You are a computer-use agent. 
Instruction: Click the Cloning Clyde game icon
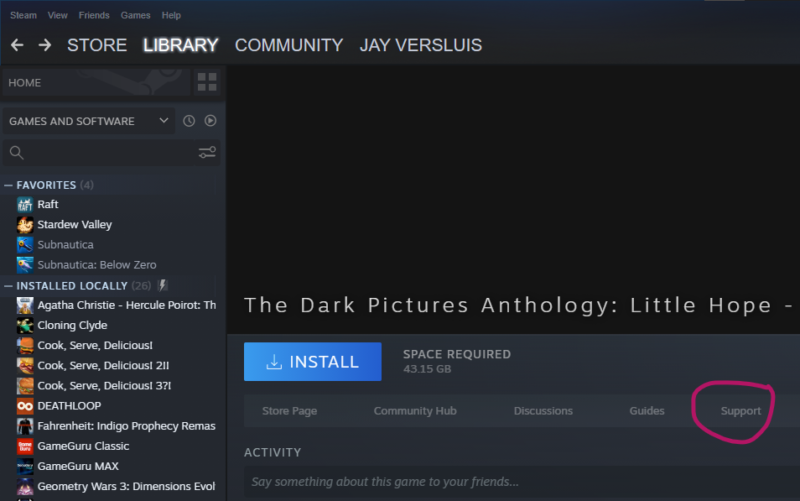(x=25, y=325)
